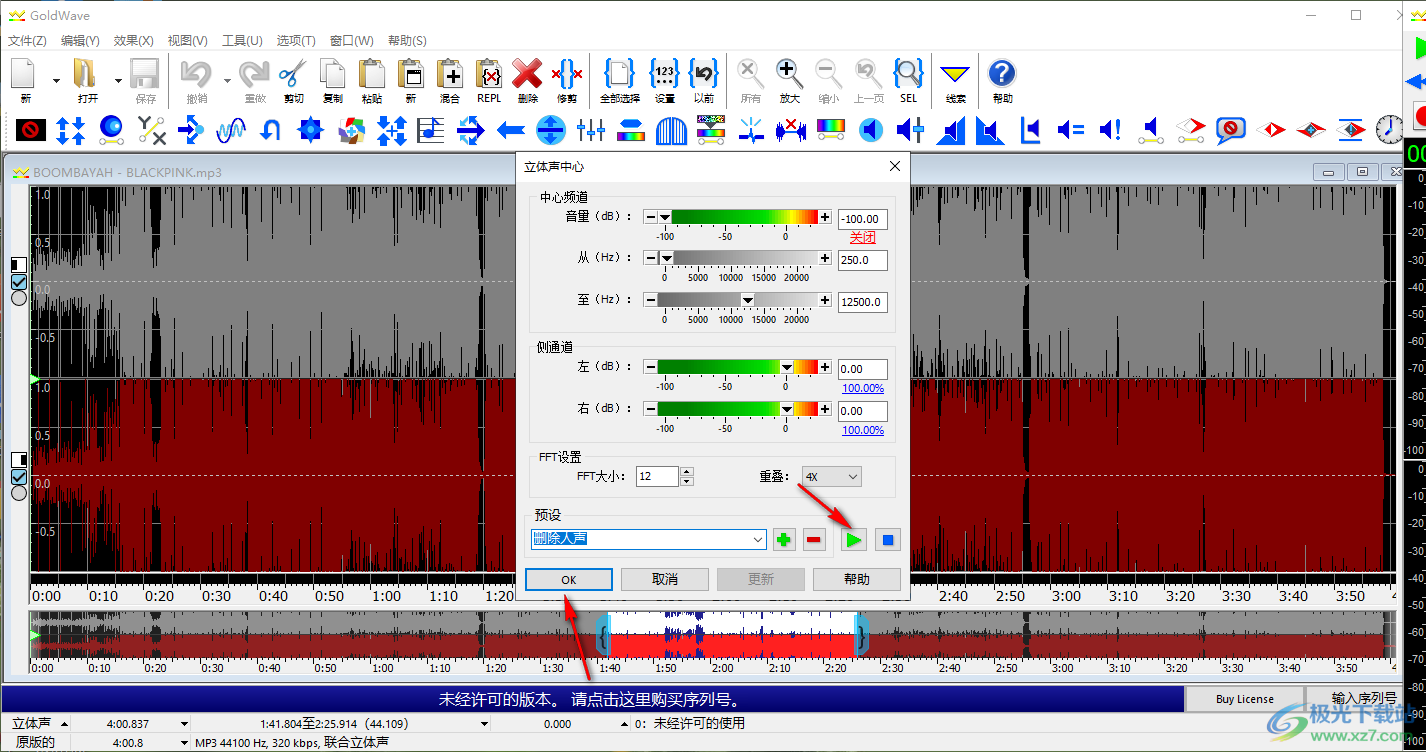This screenshot has width=1426, height=752.
Task: Open the 视图(V) menu
Action: (x=187, y=41)
